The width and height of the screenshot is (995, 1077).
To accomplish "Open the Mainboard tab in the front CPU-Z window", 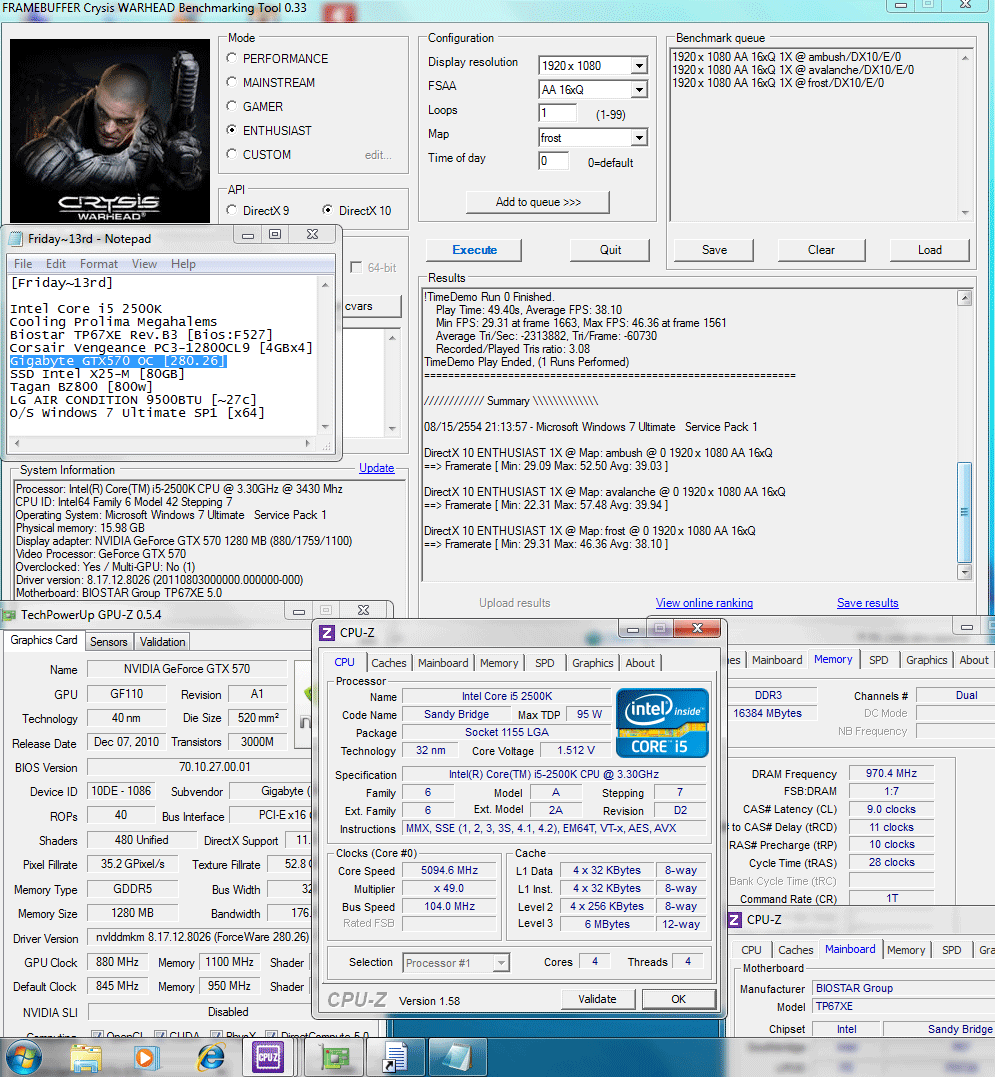I will 443,663.
